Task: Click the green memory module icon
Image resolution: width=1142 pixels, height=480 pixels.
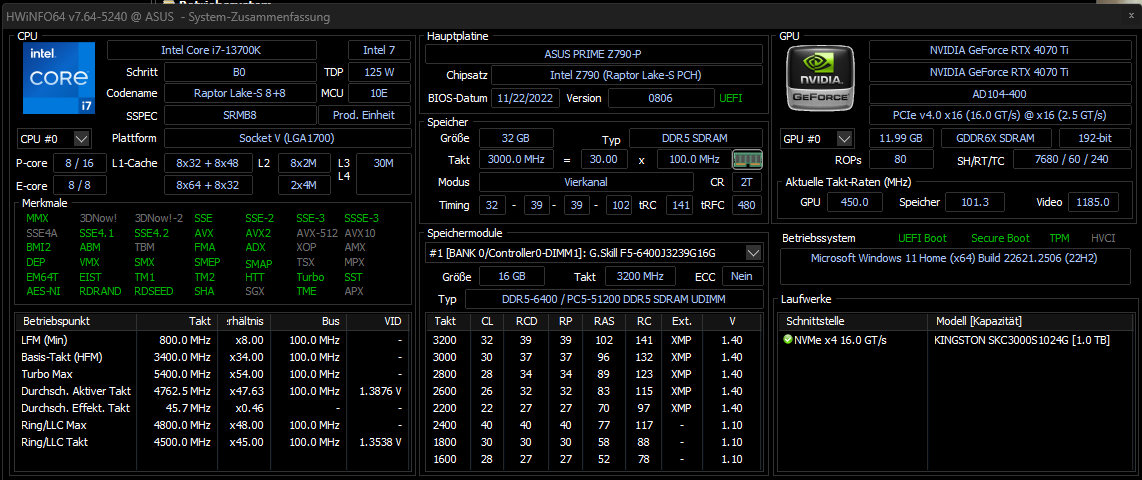Action: tap(747, 160)
